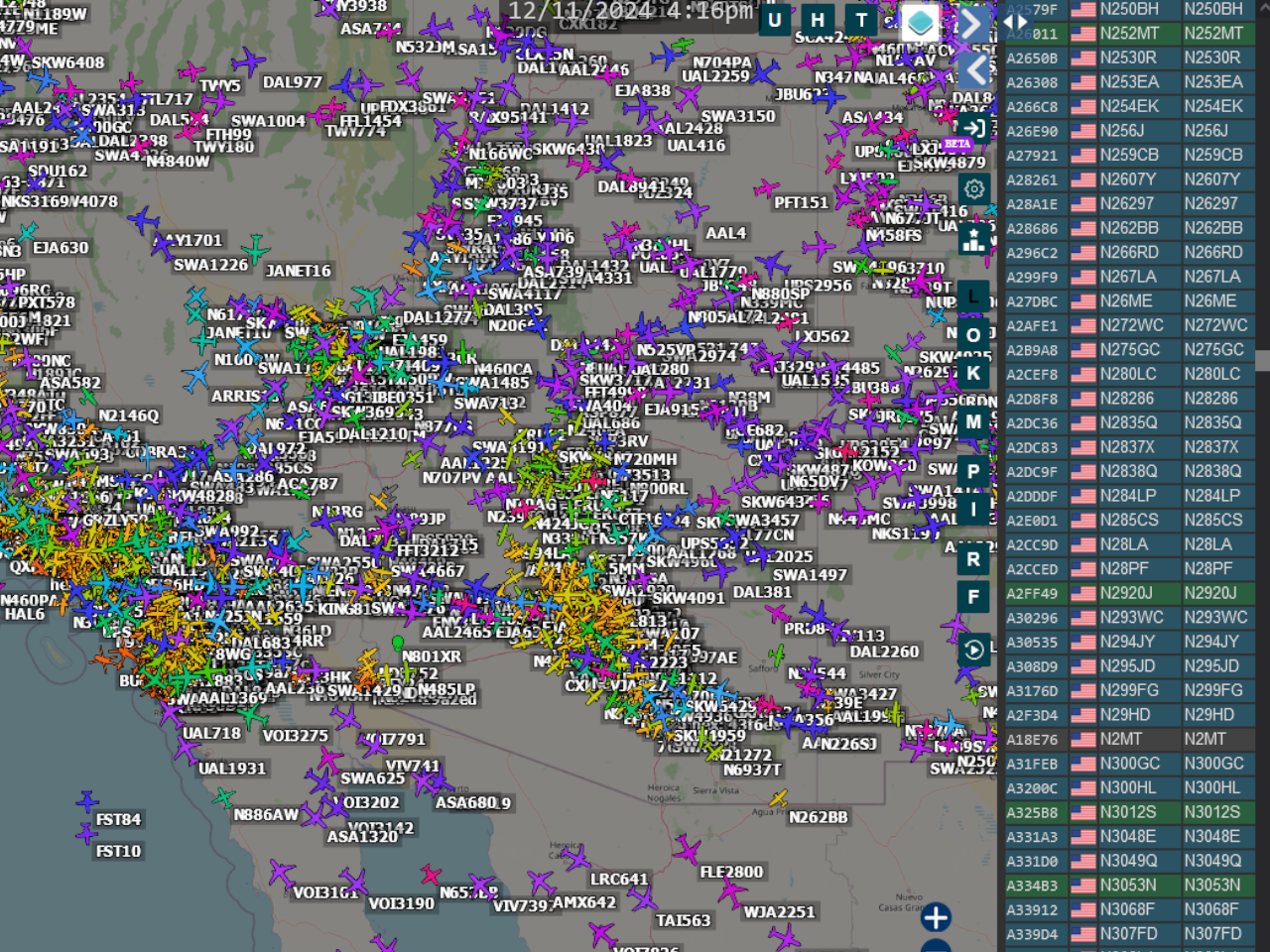Click the US flag in N2920J row
This screenshot has width=1270, height=952.
click(x=1083, y=593)
